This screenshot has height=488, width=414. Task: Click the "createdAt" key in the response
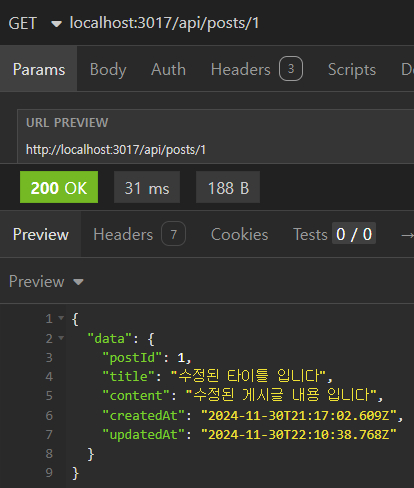pos(143,416)
